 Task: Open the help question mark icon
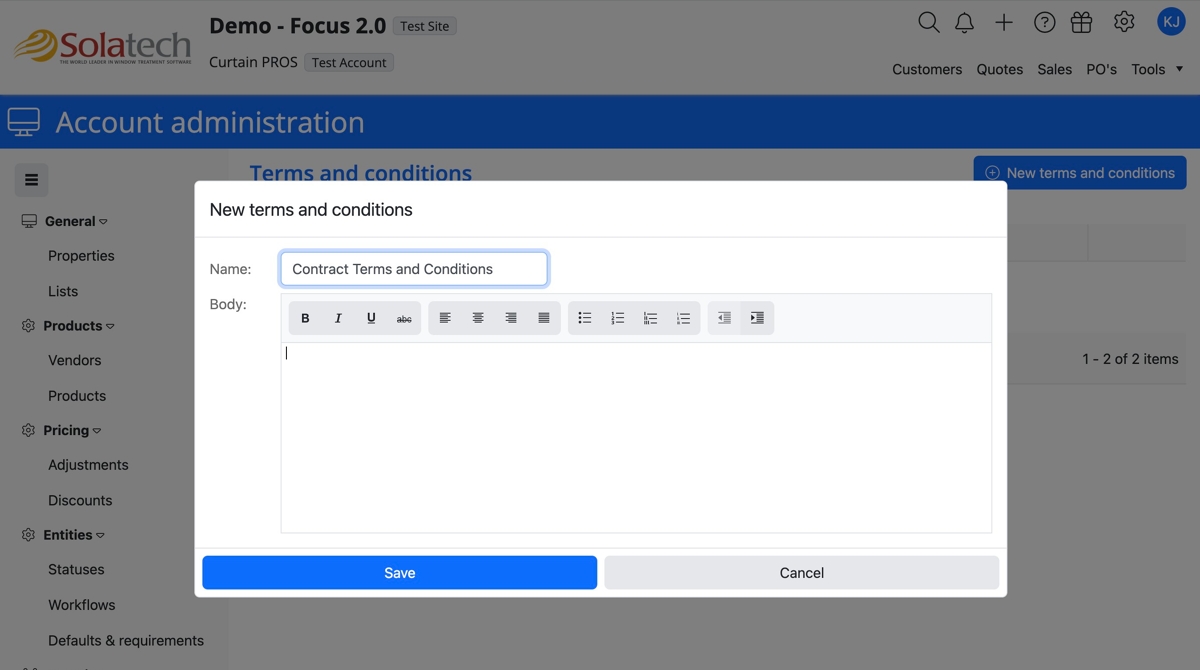(x=1044, y=22)
